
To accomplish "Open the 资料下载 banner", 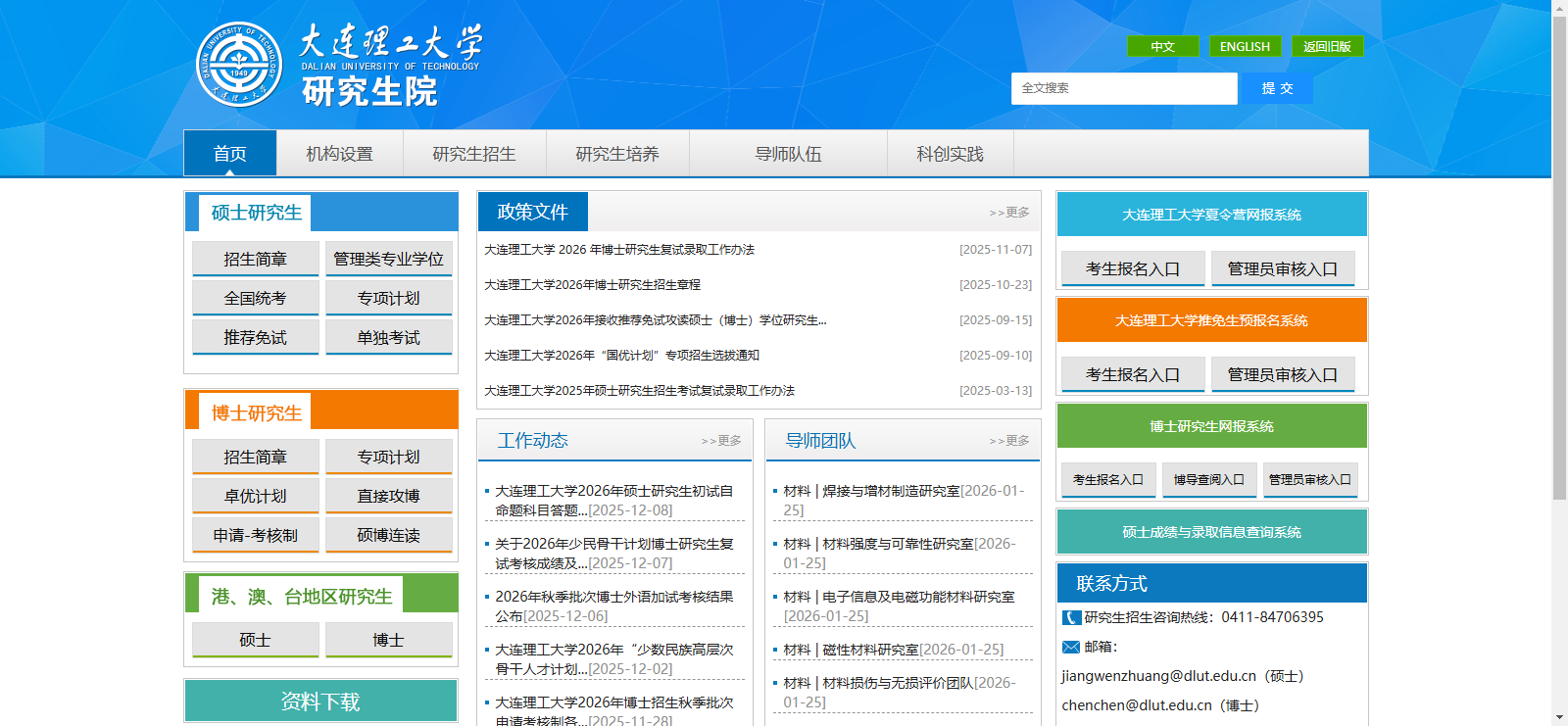I will [x=320, y=701].
